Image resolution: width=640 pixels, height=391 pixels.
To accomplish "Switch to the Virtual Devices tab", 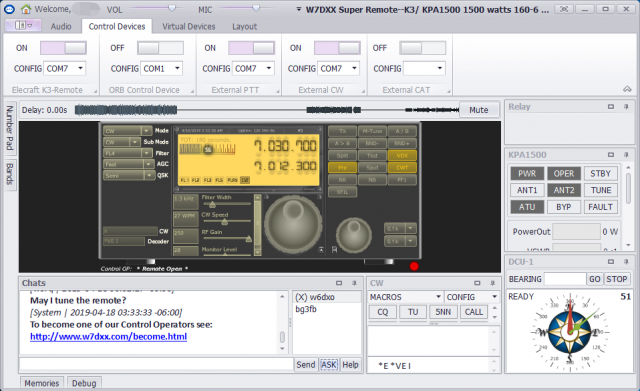I will click(x=189, y=26).
